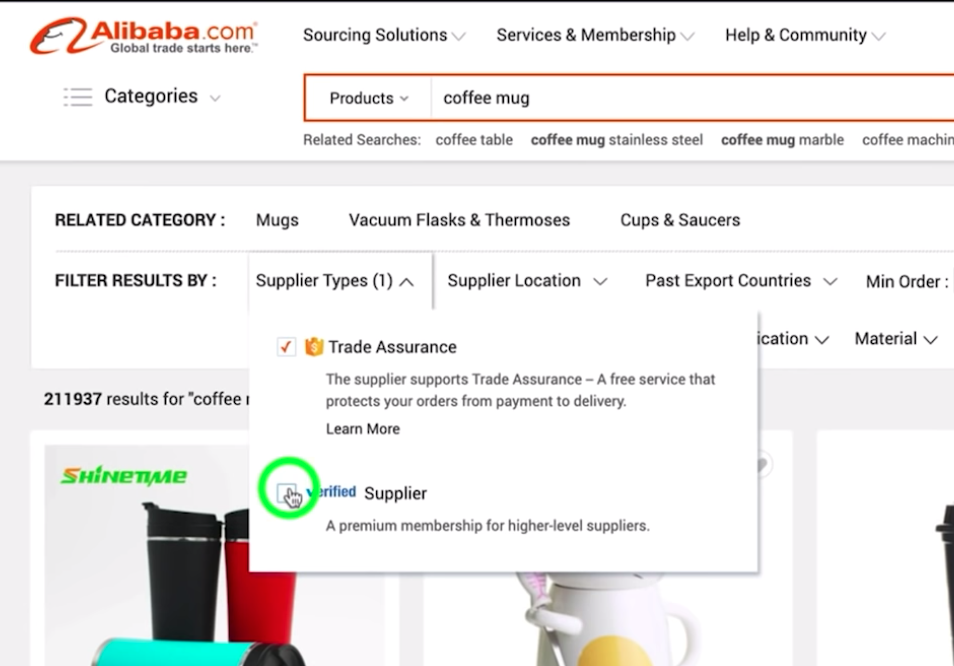Image resolution: width=954 pixels, height=666 pixels.
Task: Expand the Supplier Location filter
Action: 527,281
